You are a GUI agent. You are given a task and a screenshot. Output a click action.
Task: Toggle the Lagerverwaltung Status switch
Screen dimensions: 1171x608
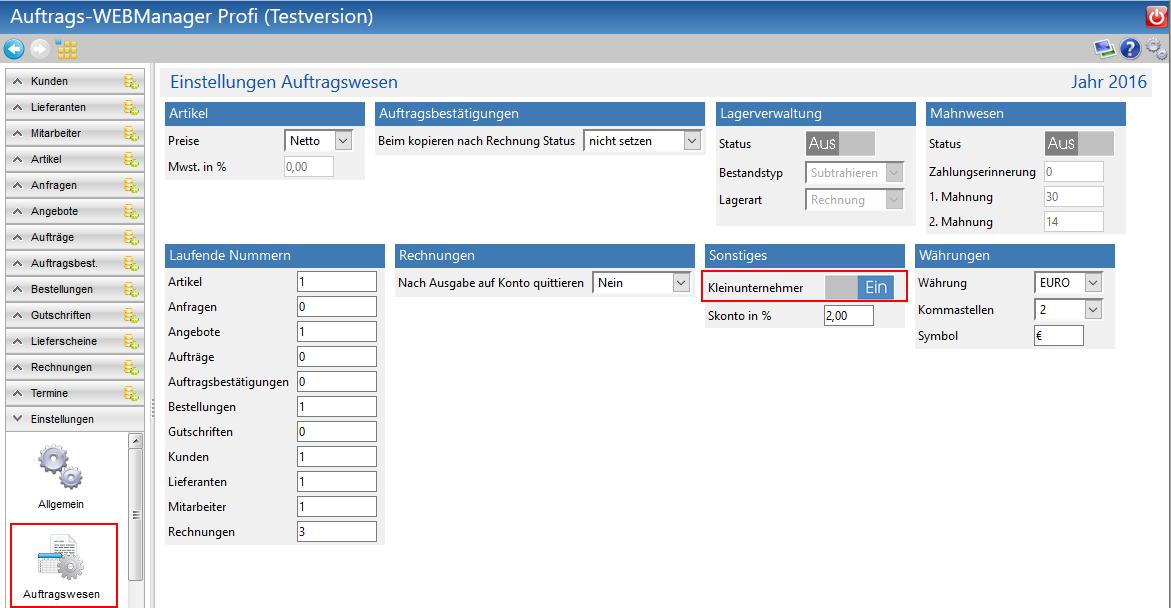pyautogui.click(x=840, y=144)
